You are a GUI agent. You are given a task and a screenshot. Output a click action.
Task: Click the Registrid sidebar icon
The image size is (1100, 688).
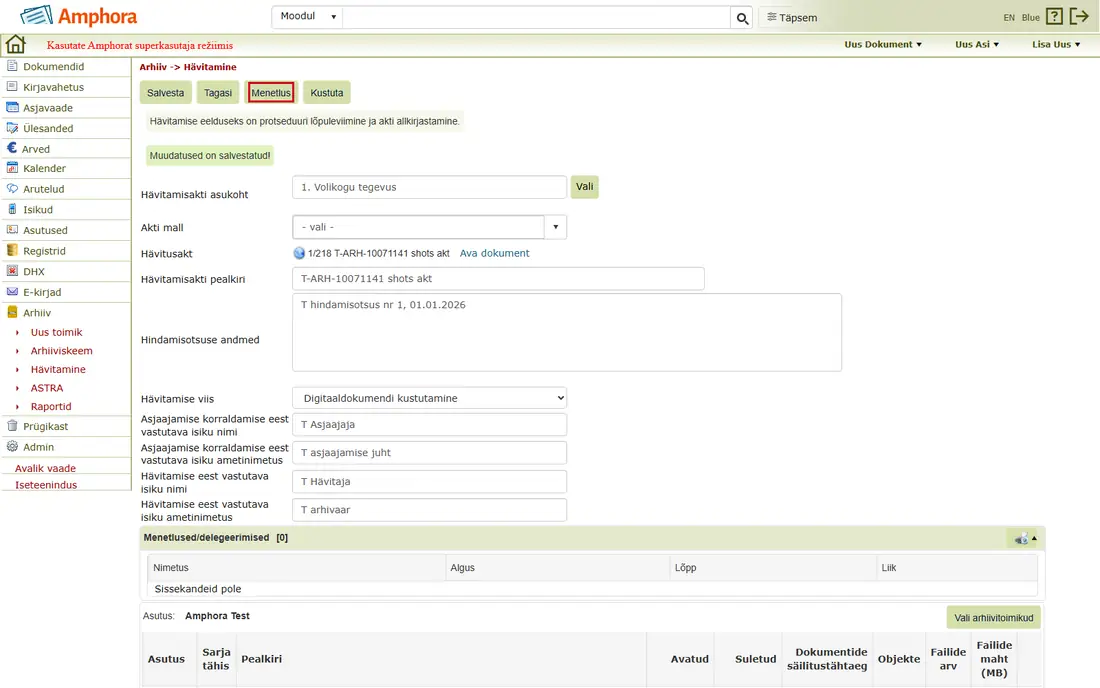[12, 250]
